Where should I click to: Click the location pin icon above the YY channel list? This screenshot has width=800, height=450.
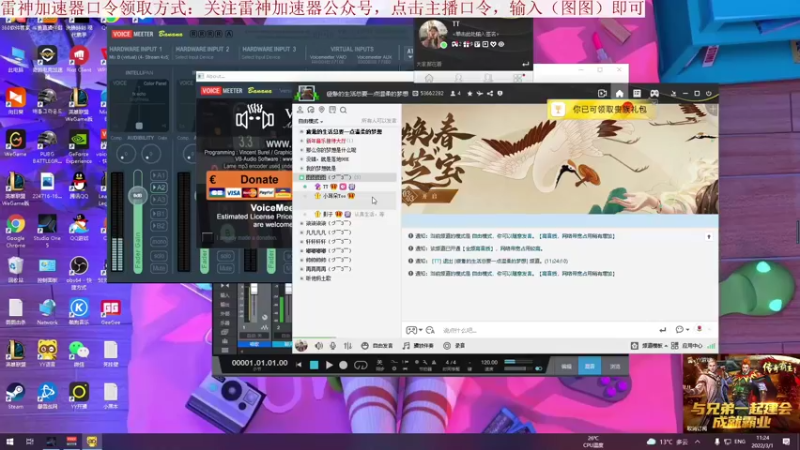(321, 110)
